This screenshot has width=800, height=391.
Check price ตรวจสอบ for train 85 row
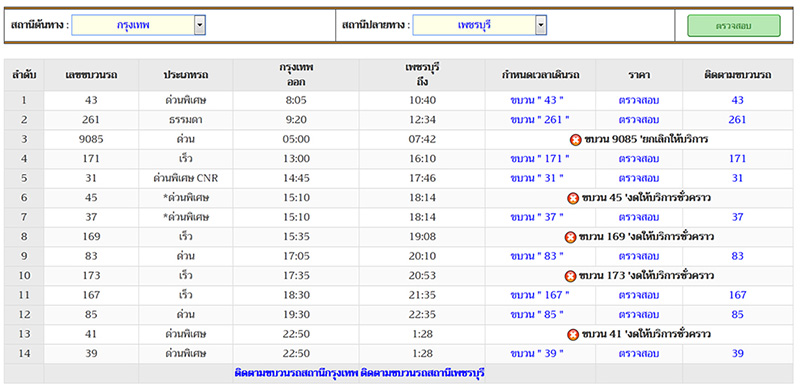point(639,314)
